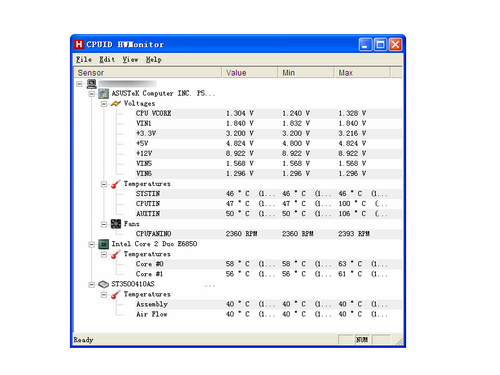Screen dimensions: 500x375
Task: Click the ASUSTeK Computer INC label
Action: [x=163, y=94]
